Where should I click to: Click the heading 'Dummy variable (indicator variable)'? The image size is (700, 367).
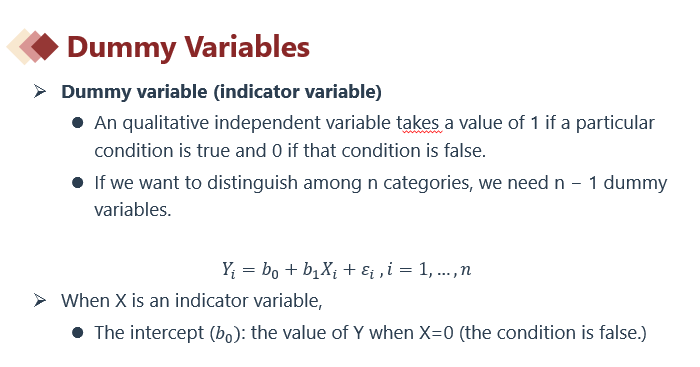(221, 92)
